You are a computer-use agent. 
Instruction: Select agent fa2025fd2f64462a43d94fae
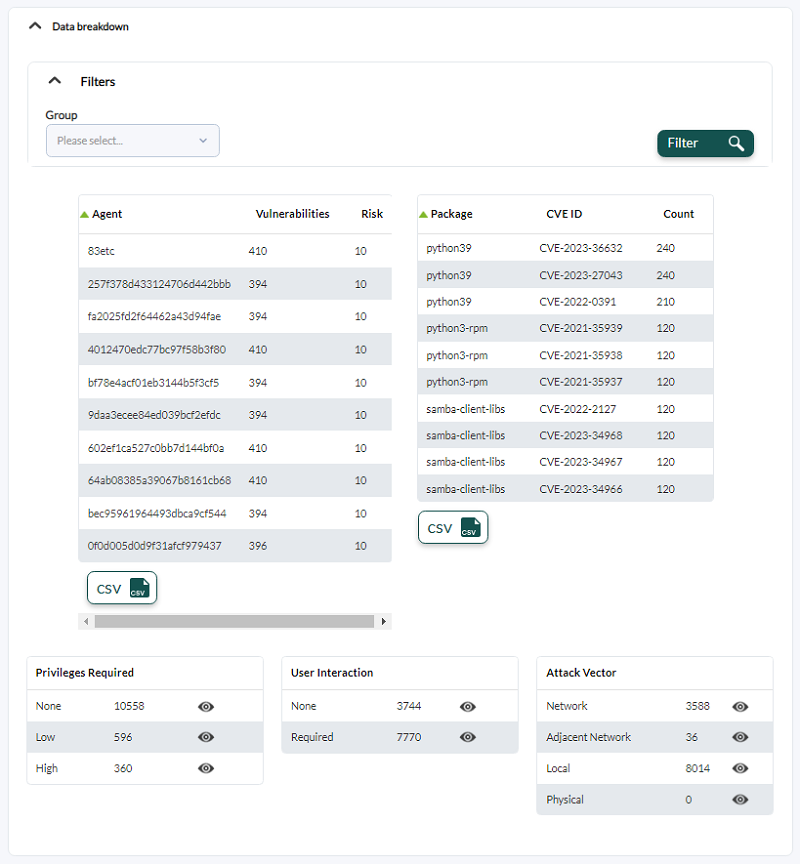(x=235, y=316)
